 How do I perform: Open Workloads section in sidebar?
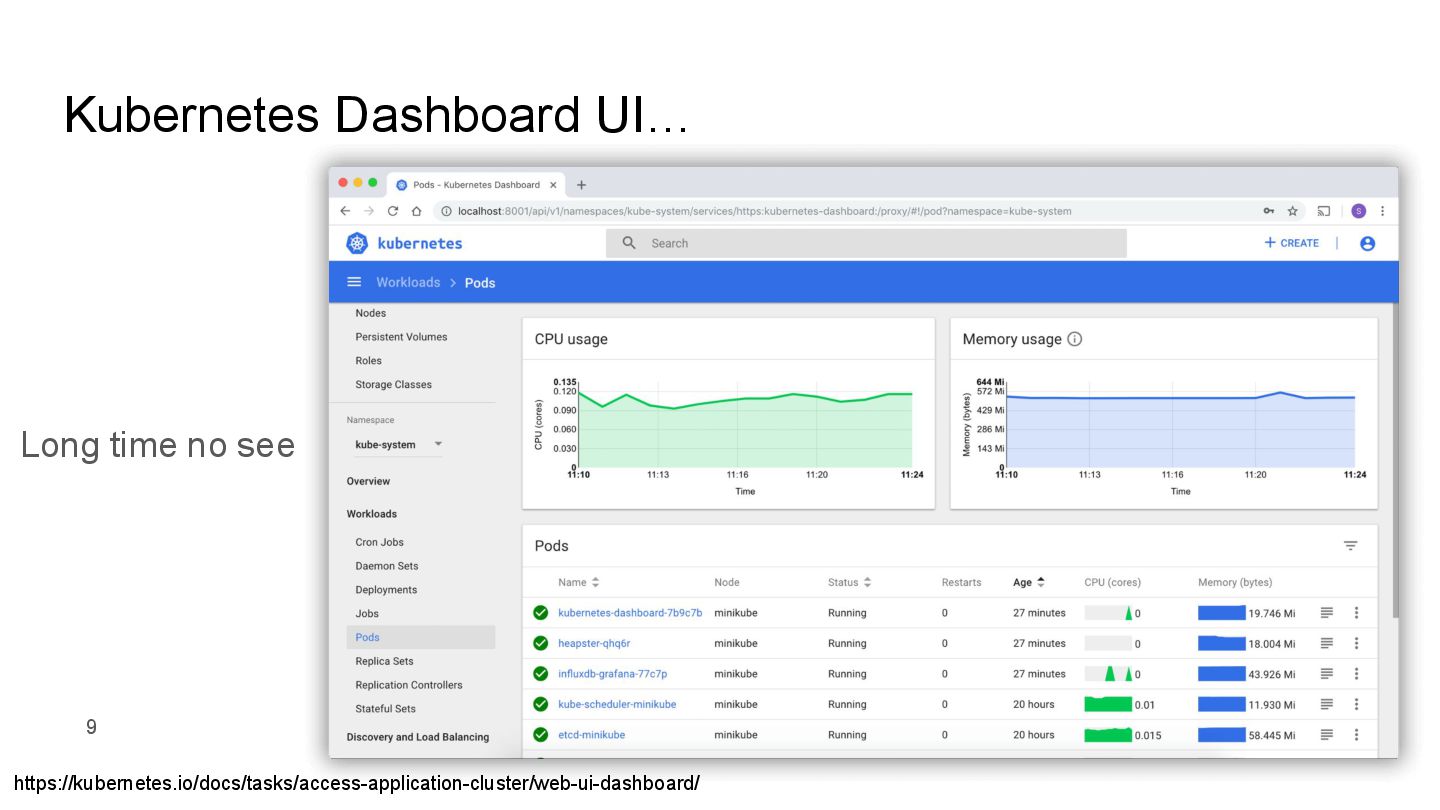point(371,514)
